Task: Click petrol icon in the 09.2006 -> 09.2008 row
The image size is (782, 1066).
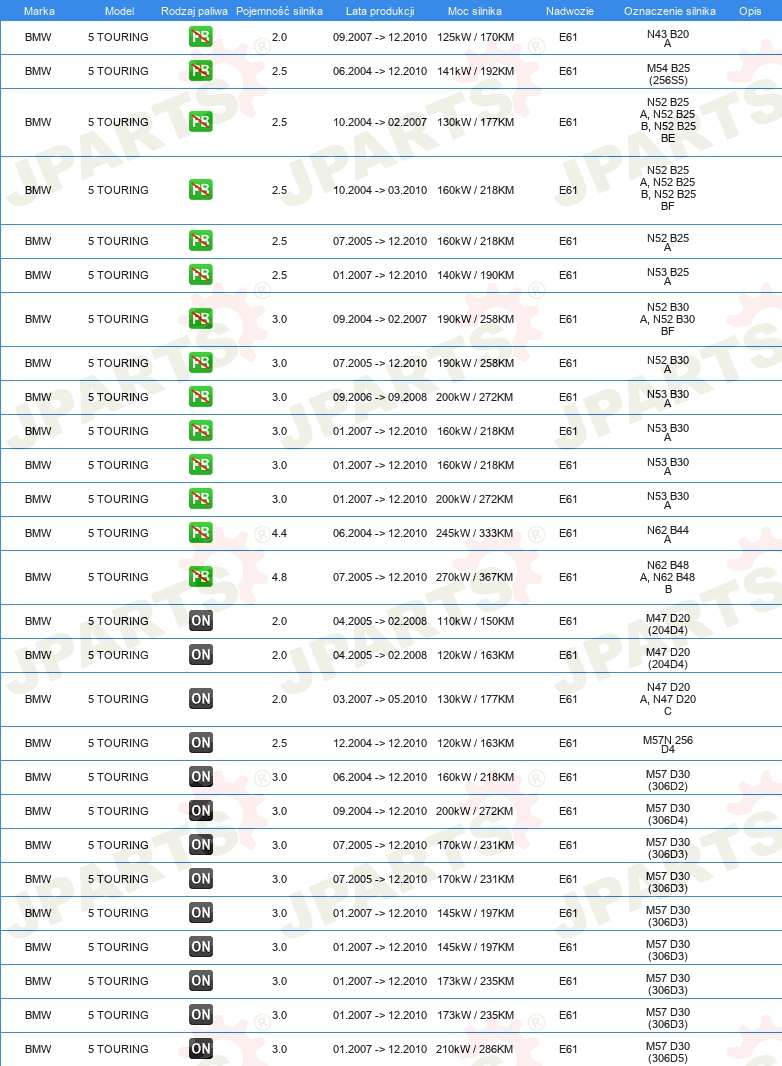Action: point(201,397)
